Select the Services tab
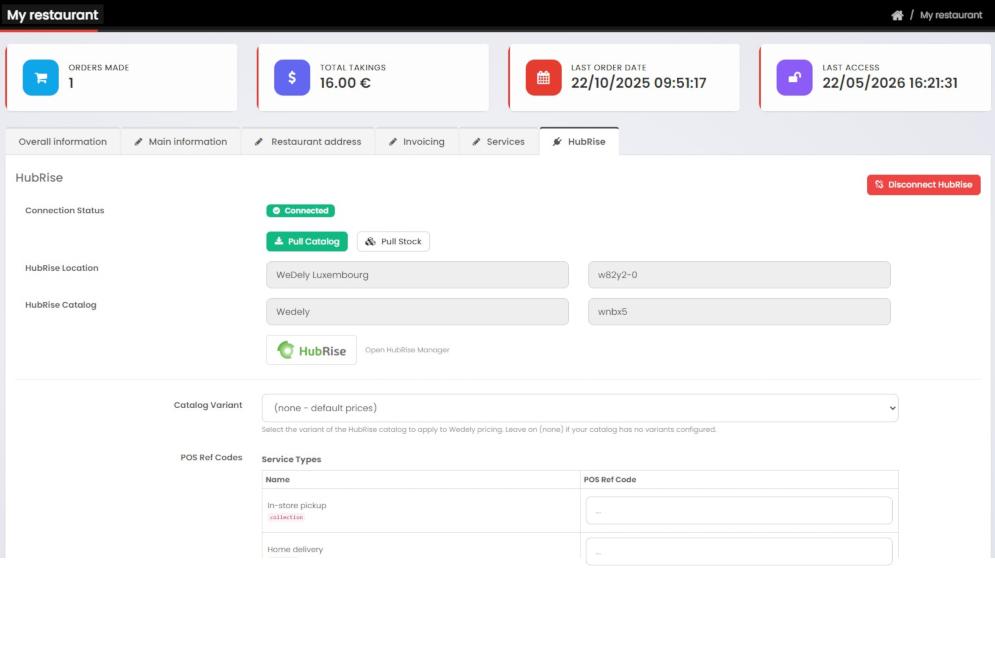 499,142
